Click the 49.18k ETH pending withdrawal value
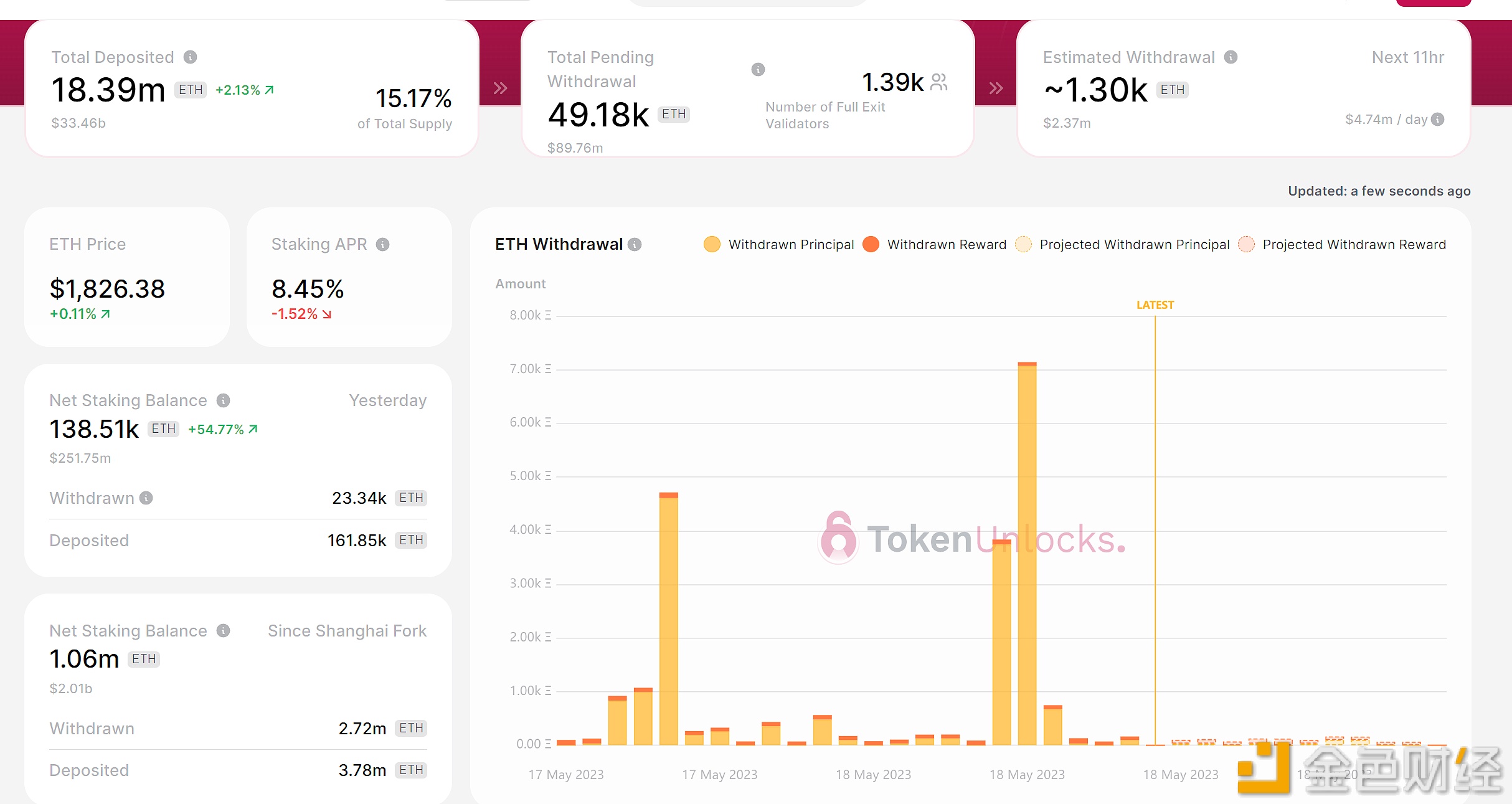The image size is (1512, 804). [598, 115]
